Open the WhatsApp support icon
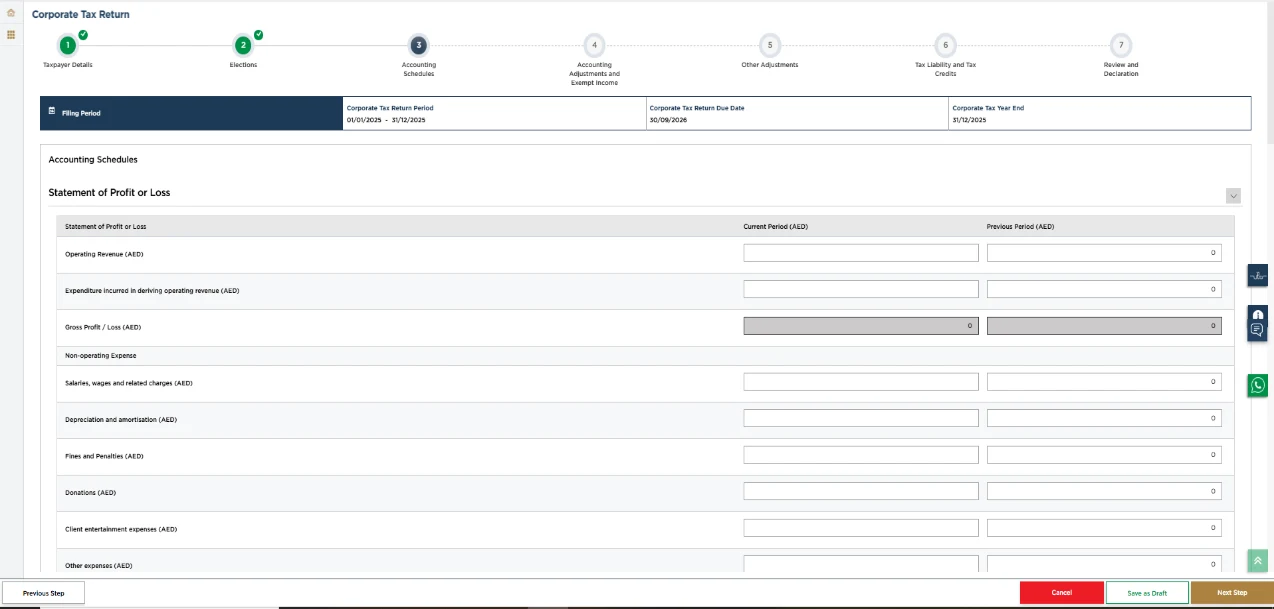Viewport: 1274px width, 609px height. click(x=1258, y=385)
